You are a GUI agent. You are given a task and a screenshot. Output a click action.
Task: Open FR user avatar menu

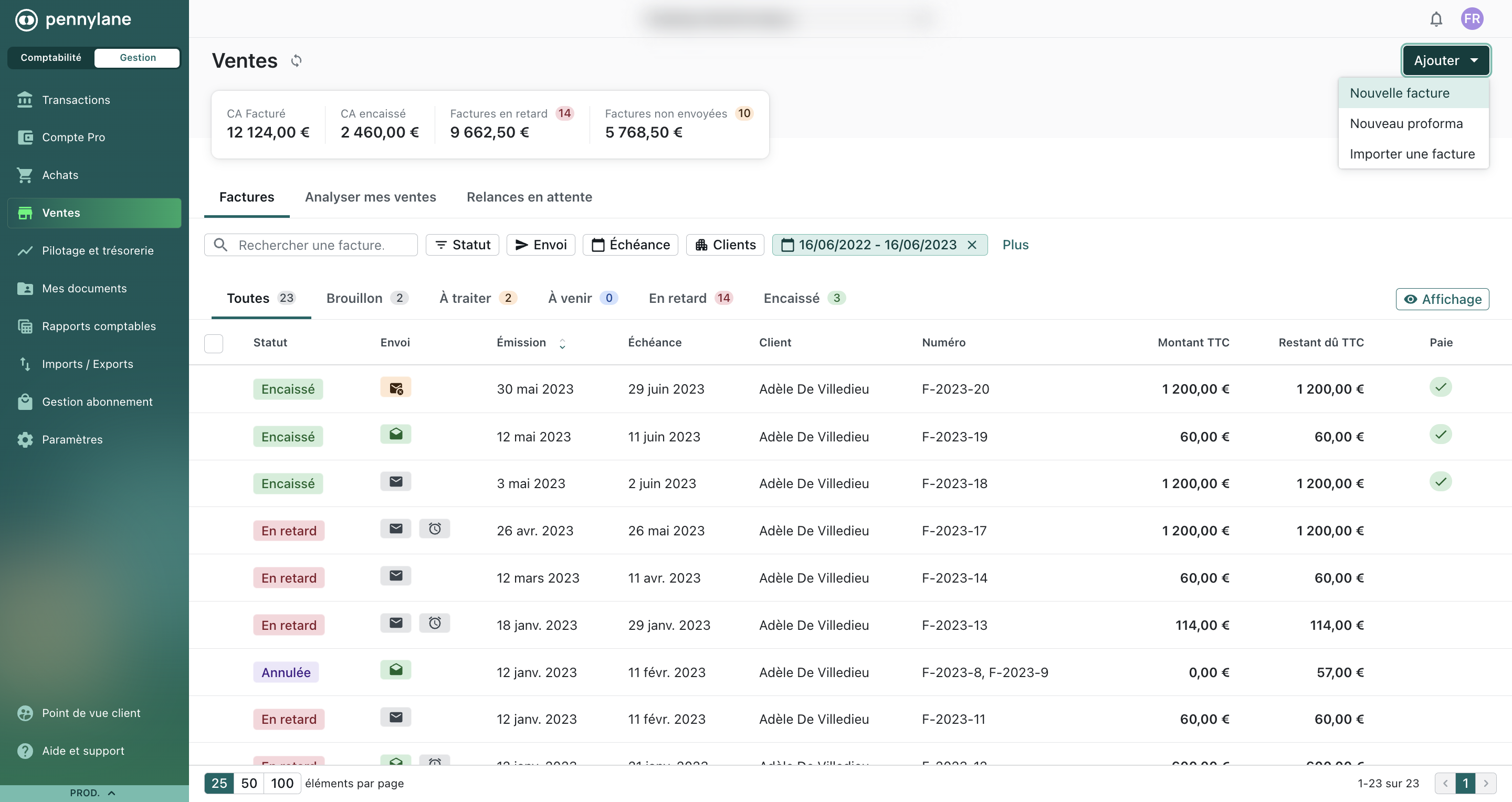coord(1472,19)
